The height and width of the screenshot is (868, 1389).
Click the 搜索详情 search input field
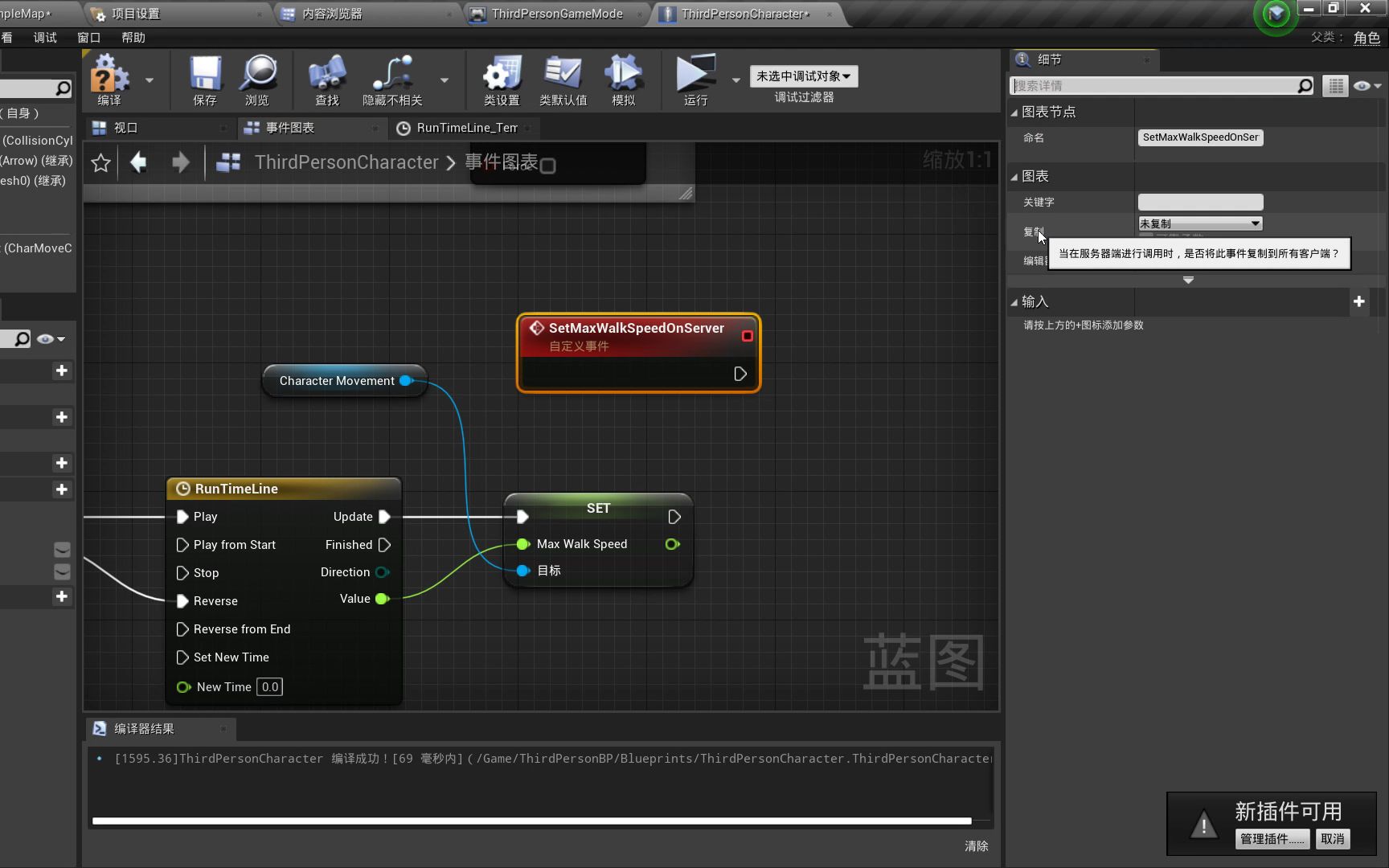[1154, 86]
